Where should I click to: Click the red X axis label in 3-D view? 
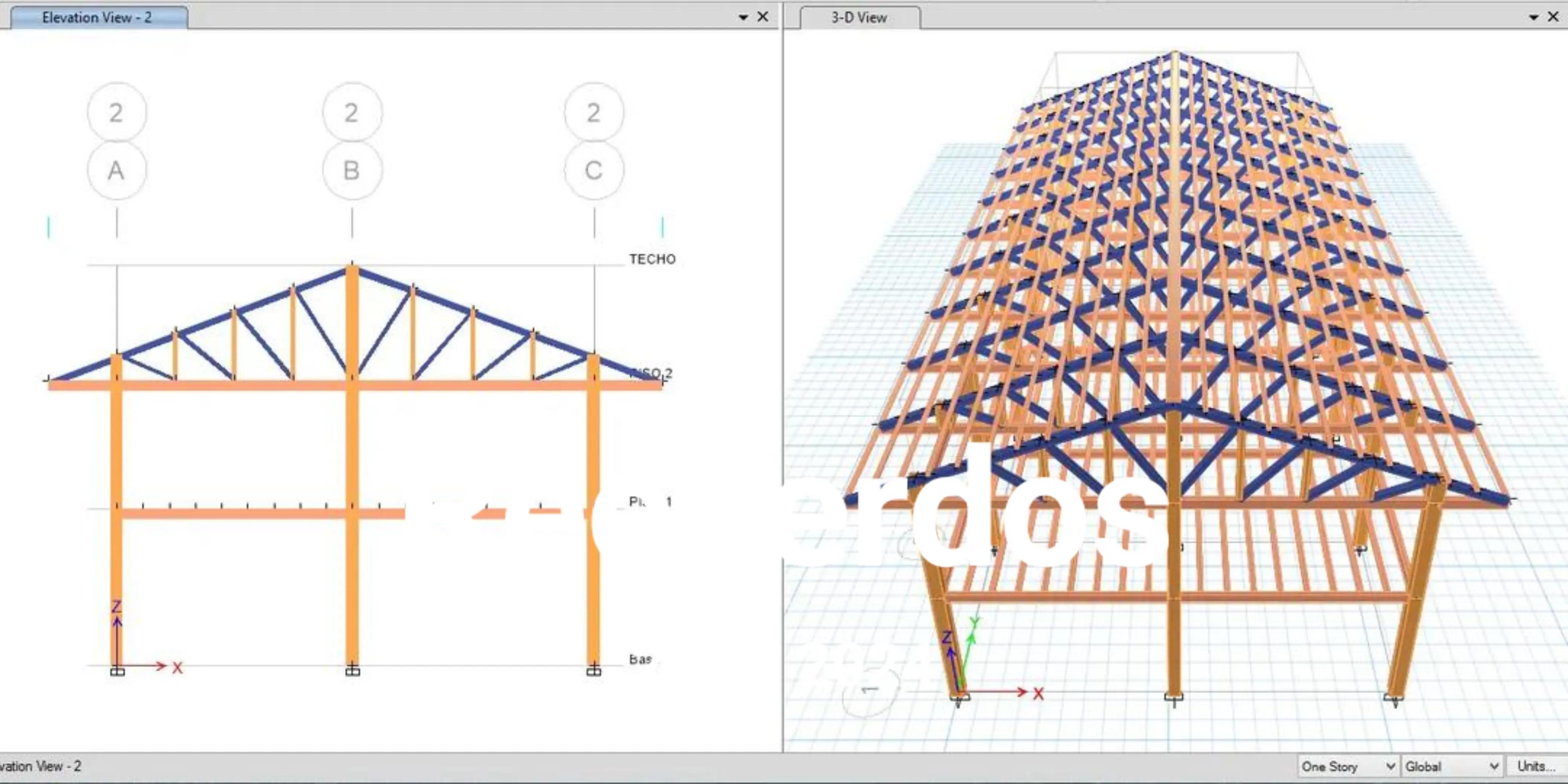1038,694
